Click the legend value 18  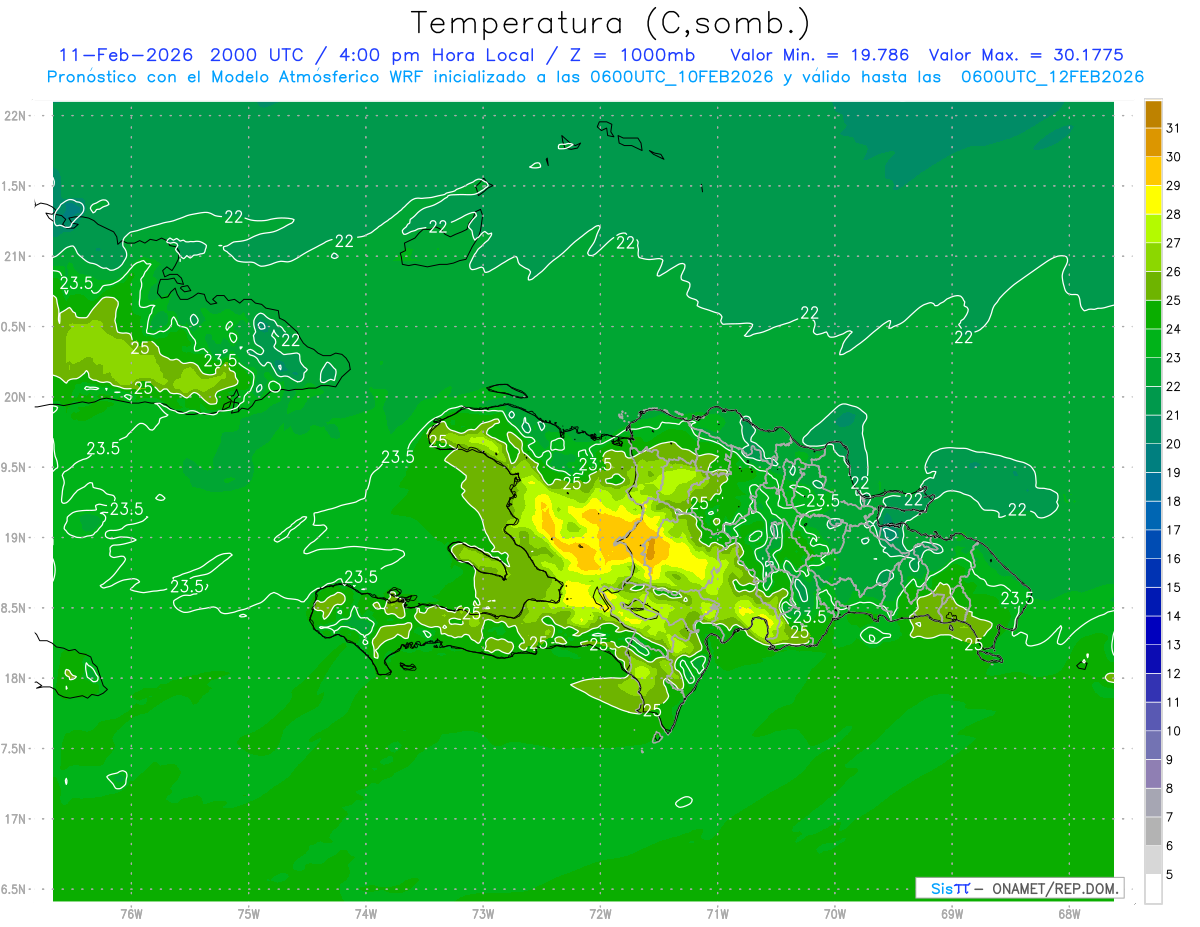[x=1173, y=501]
